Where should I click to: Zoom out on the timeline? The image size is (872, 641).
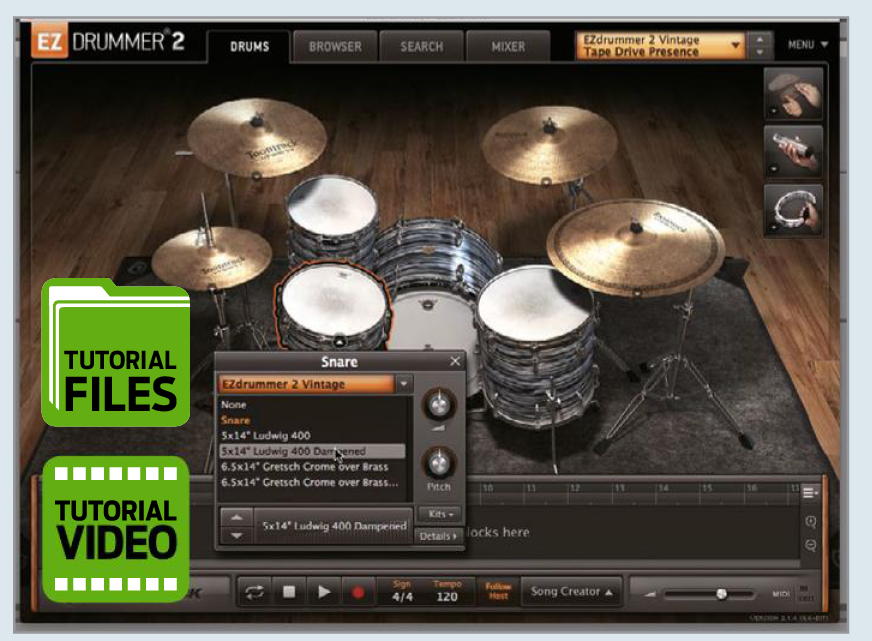[811, 545]
